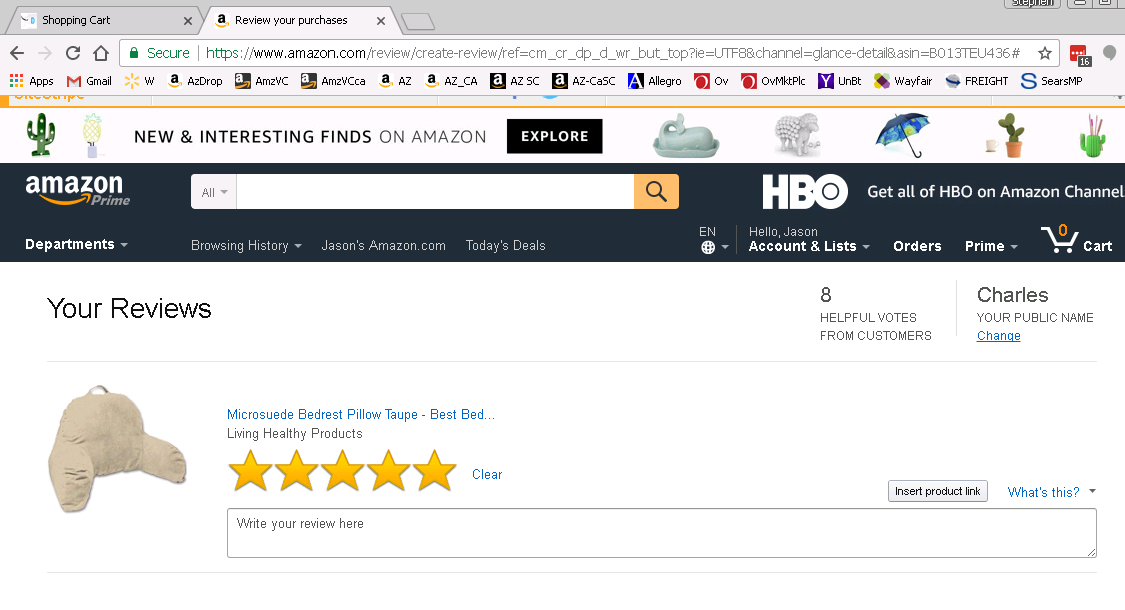Click the Insert product link button

937,491
